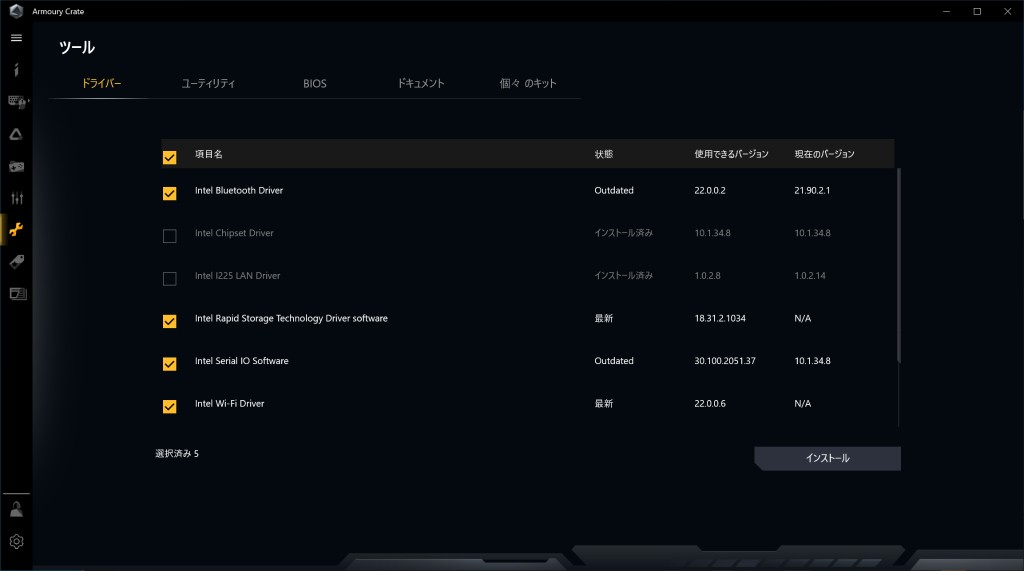Click 最新 status of Wi-Fi Driver
Image resolution: width=1024 pixels, height=571 pixels.
click(603, 404)
